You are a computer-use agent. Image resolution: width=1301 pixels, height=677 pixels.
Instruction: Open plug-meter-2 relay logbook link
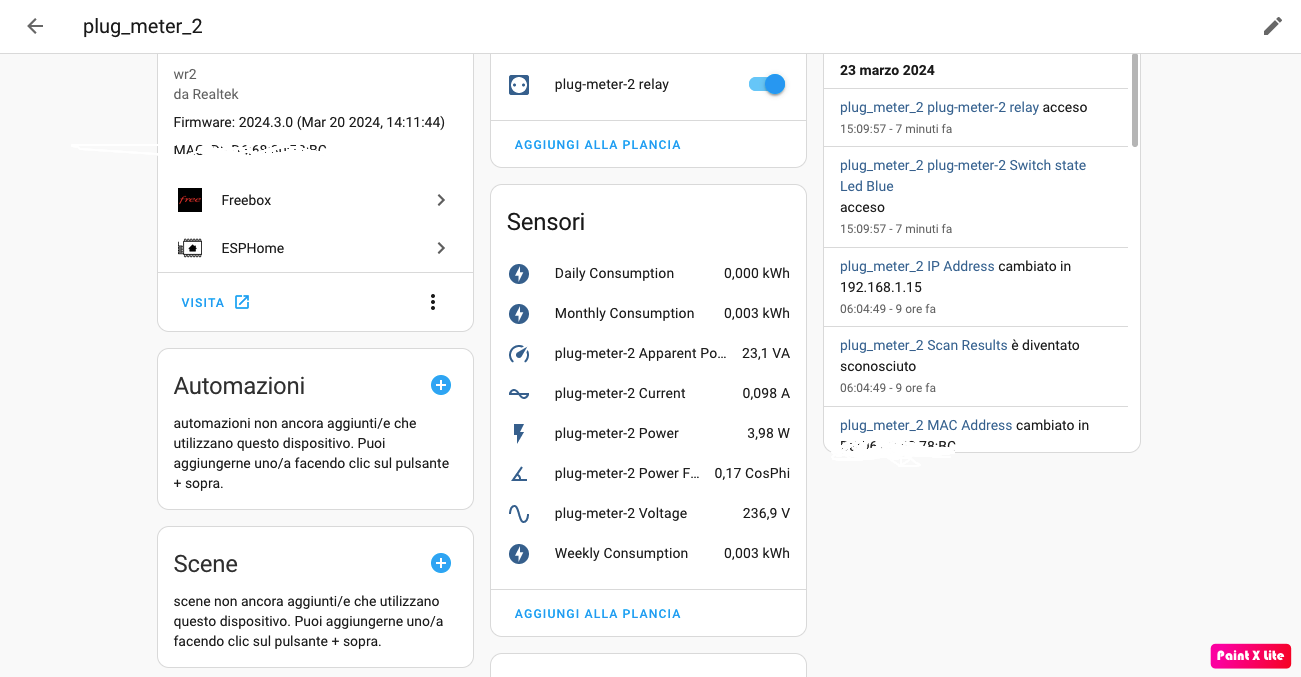(x=939, y=107)
